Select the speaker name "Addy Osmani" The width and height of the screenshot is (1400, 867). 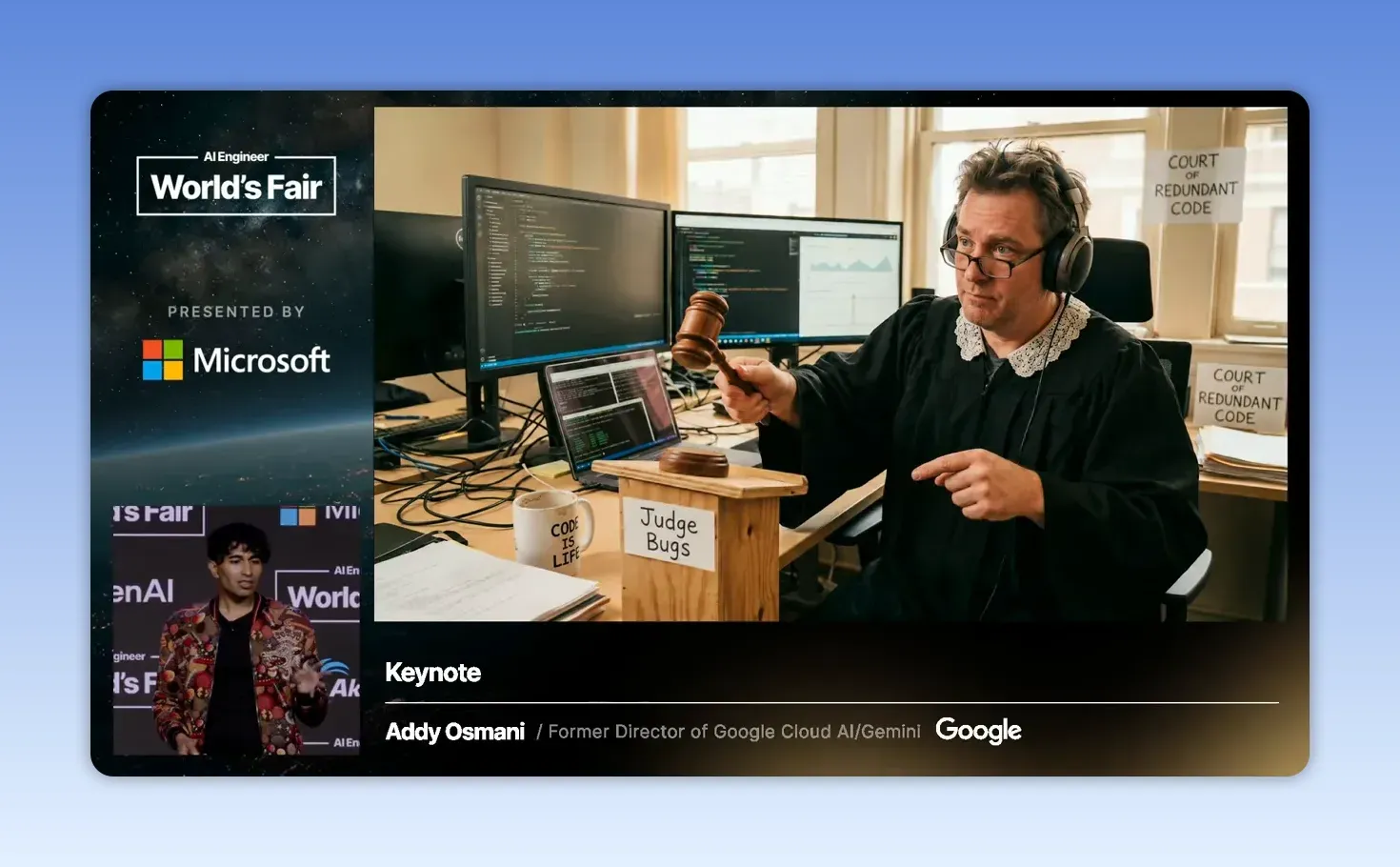455,732
